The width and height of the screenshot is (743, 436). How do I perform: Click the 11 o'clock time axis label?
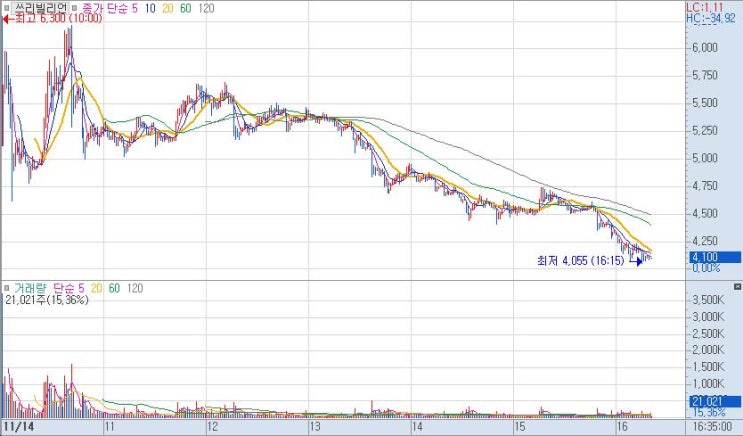click(x=109, y=427)
